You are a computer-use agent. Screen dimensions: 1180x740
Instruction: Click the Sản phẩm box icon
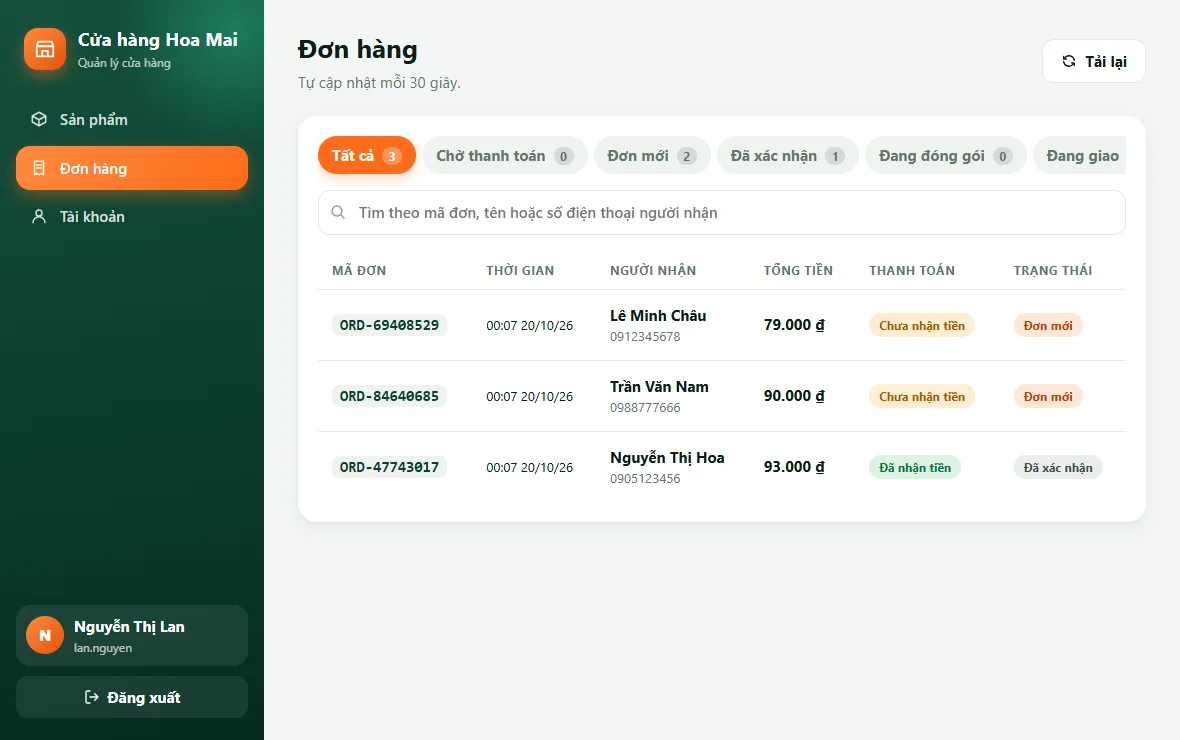click(38, 119)
